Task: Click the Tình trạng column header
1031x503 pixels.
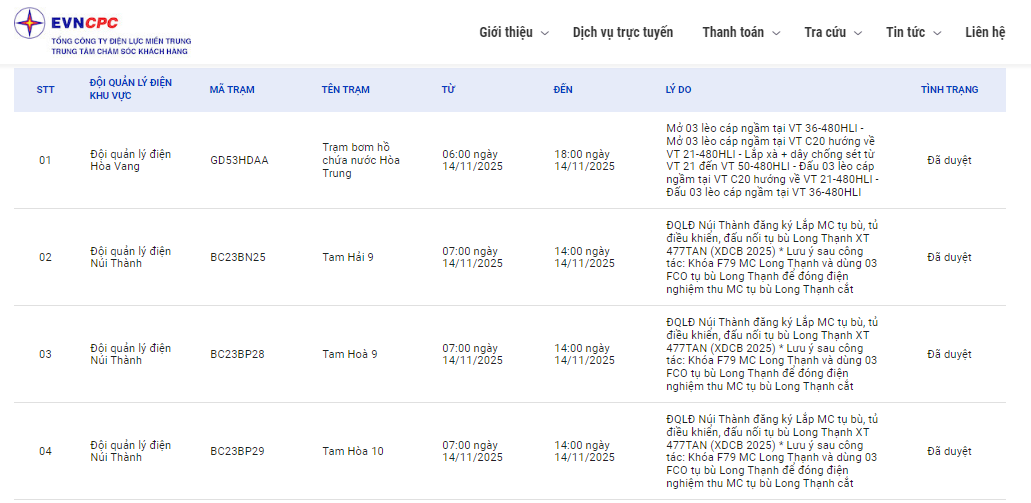Action: click(949, 90)
